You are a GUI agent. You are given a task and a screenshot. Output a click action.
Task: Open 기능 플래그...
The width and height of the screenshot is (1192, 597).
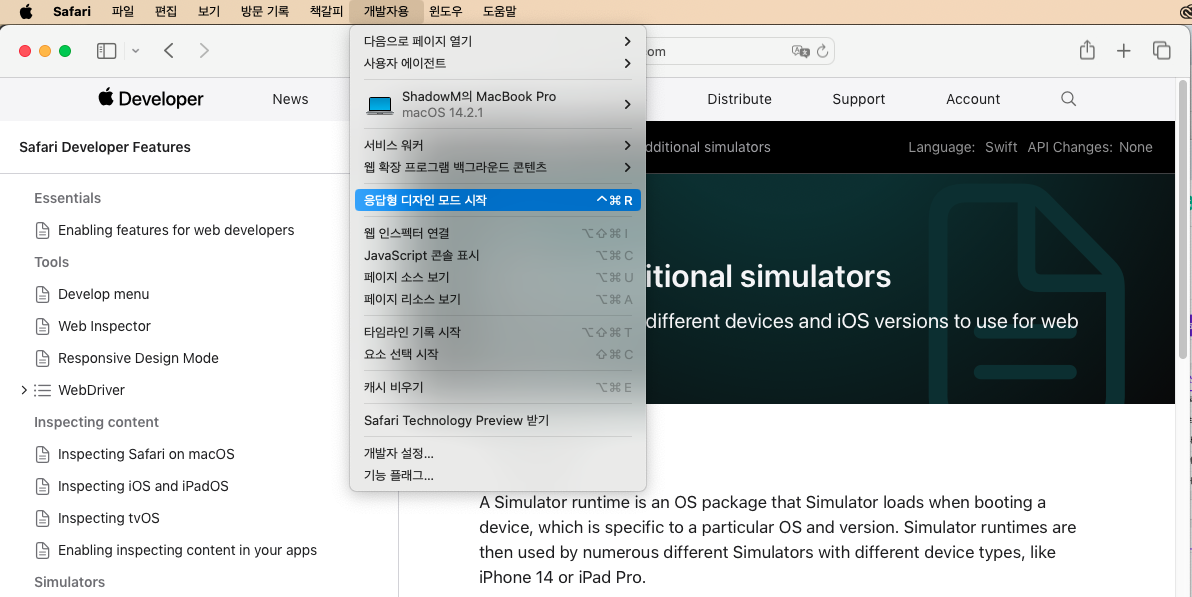[x=497, y=475]
